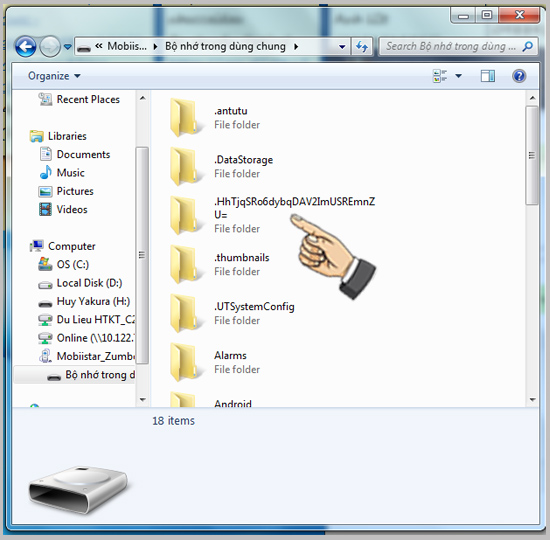Screen dimensions: 550x540
Task: Open the Online (\\10.122 network drive
Action: 95,338
